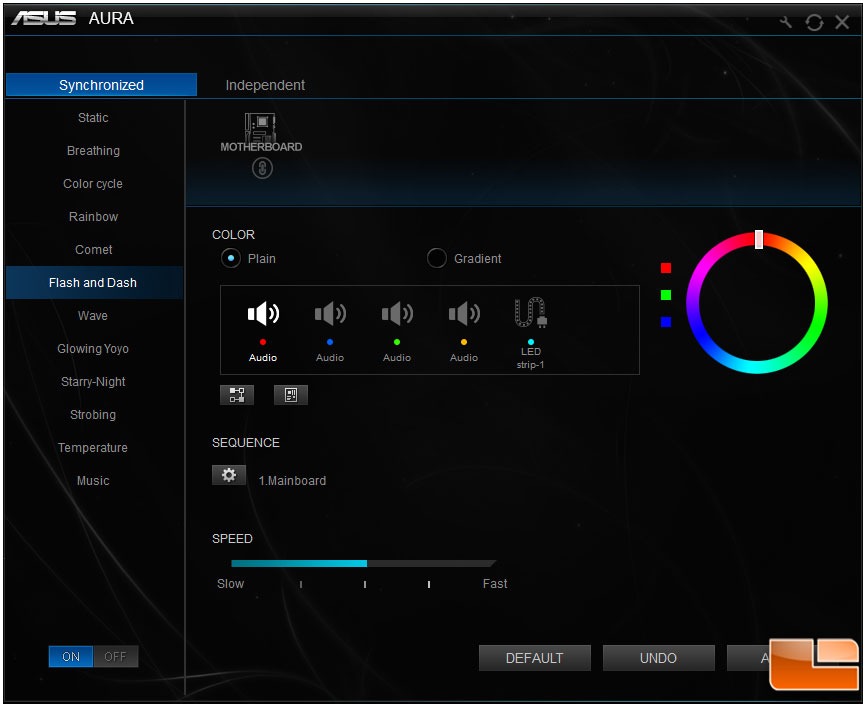Screen dimensions: 863x704
Task: Click the UNDO button
Action: (658, 658)
